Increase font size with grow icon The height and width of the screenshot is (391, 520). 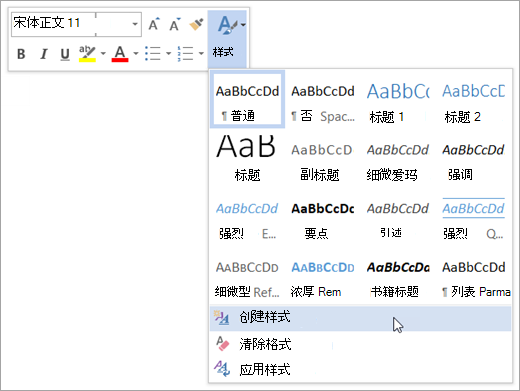(154, 24)
